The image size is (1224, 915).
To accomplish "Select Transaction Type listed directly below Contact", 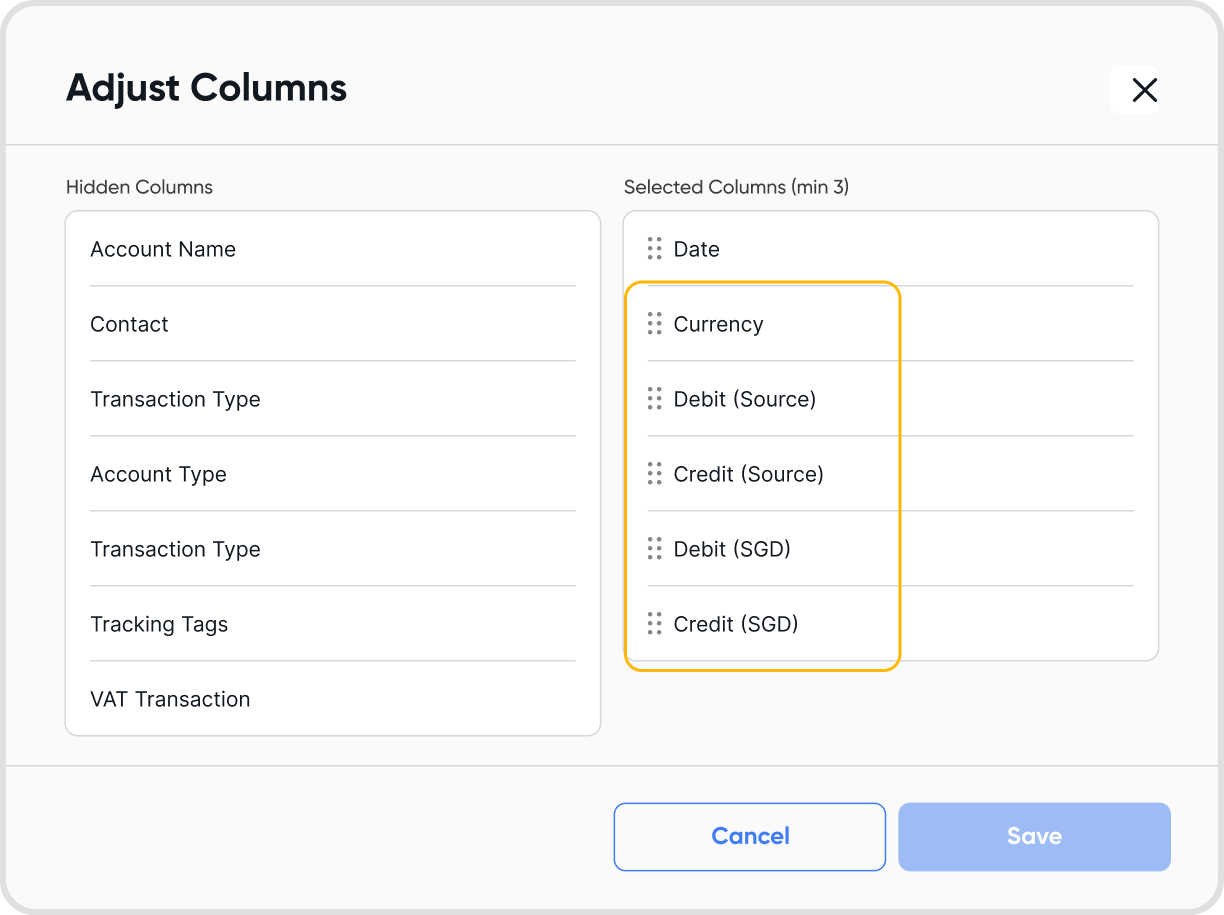I will click(175, 399).
